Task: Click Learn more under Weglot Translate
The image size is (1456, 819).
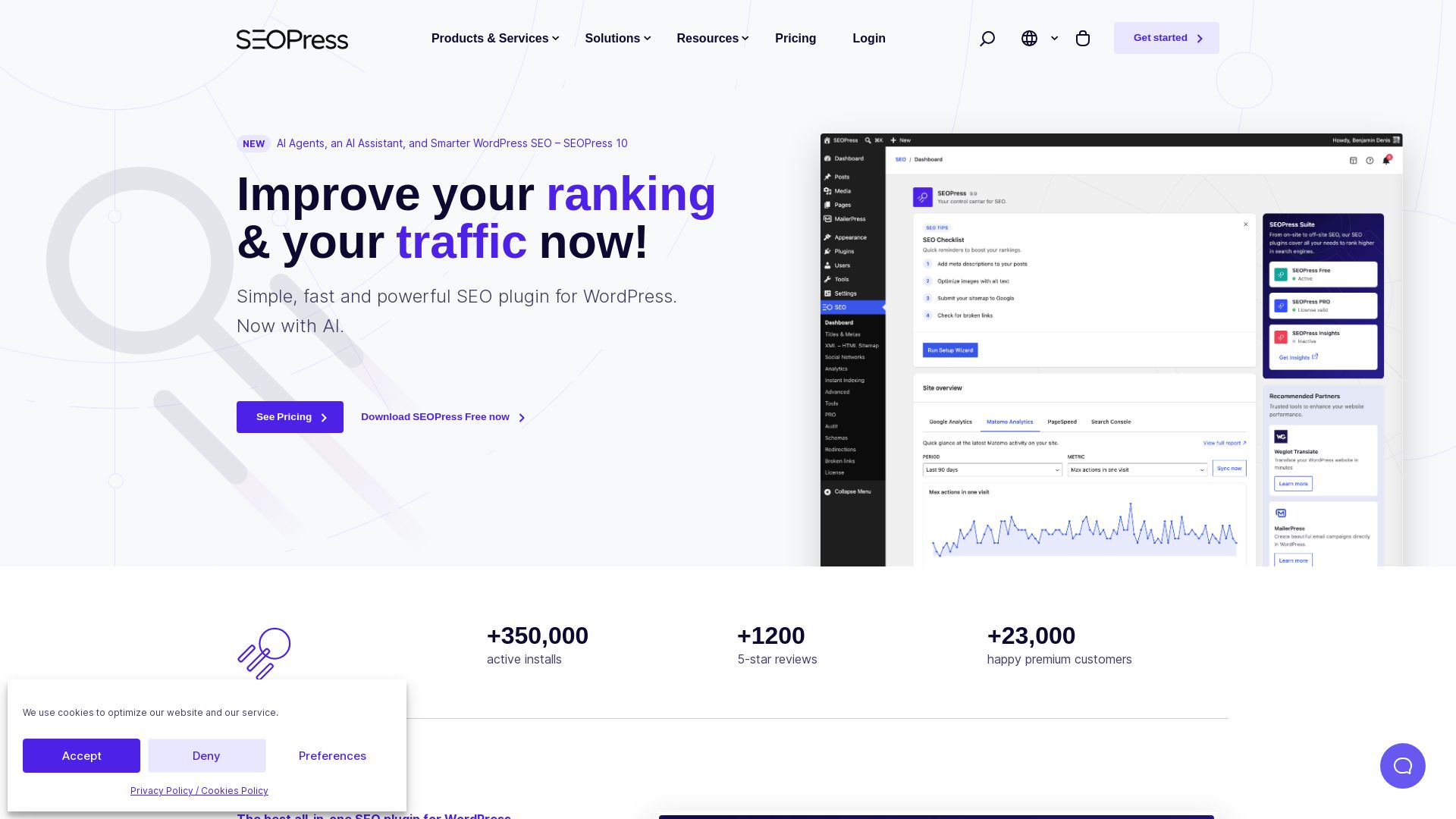Action: tap(1293, 484)
